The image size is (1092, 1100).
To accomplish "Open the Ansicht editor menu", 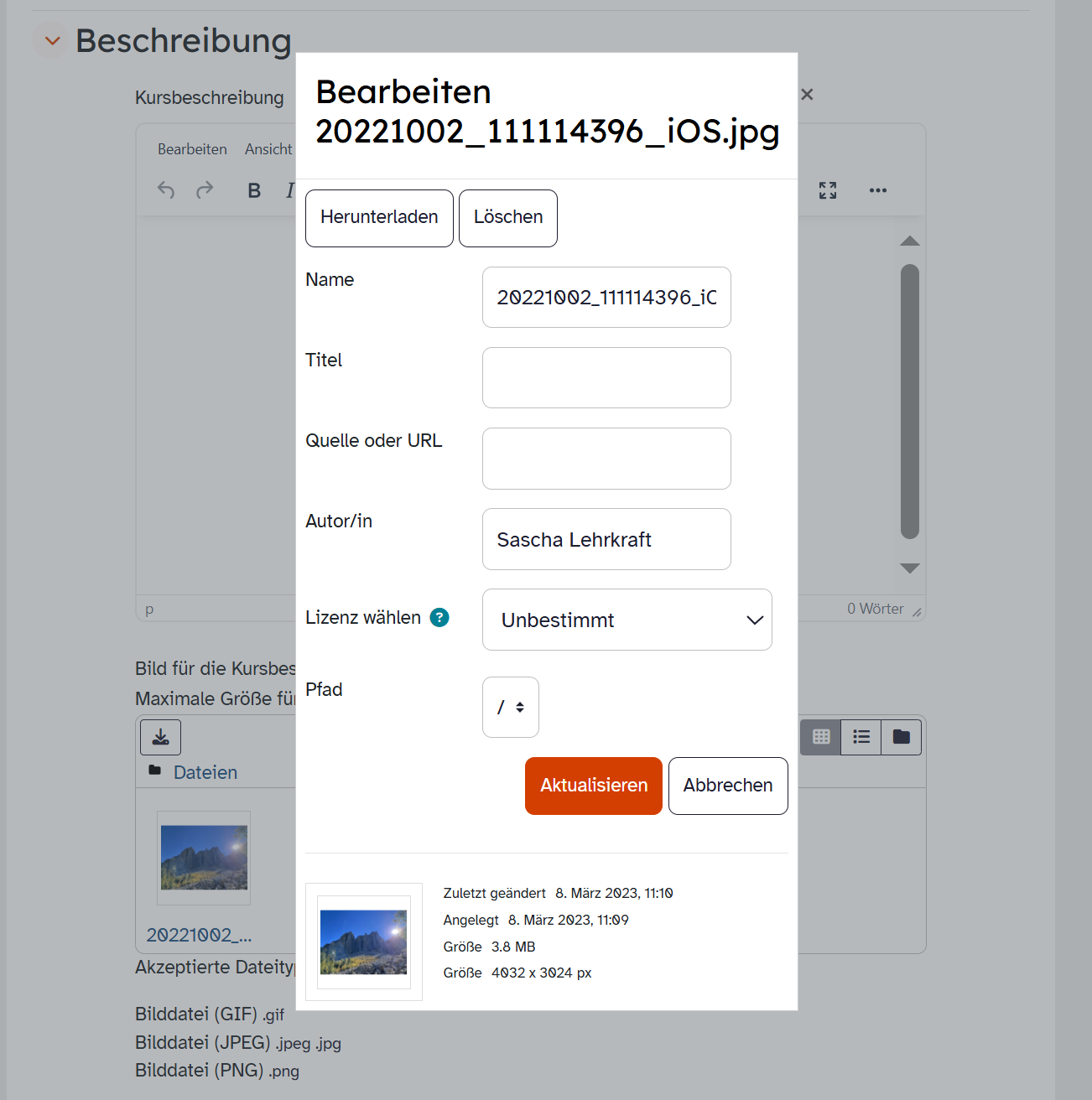I will click(x=268, y=149).
